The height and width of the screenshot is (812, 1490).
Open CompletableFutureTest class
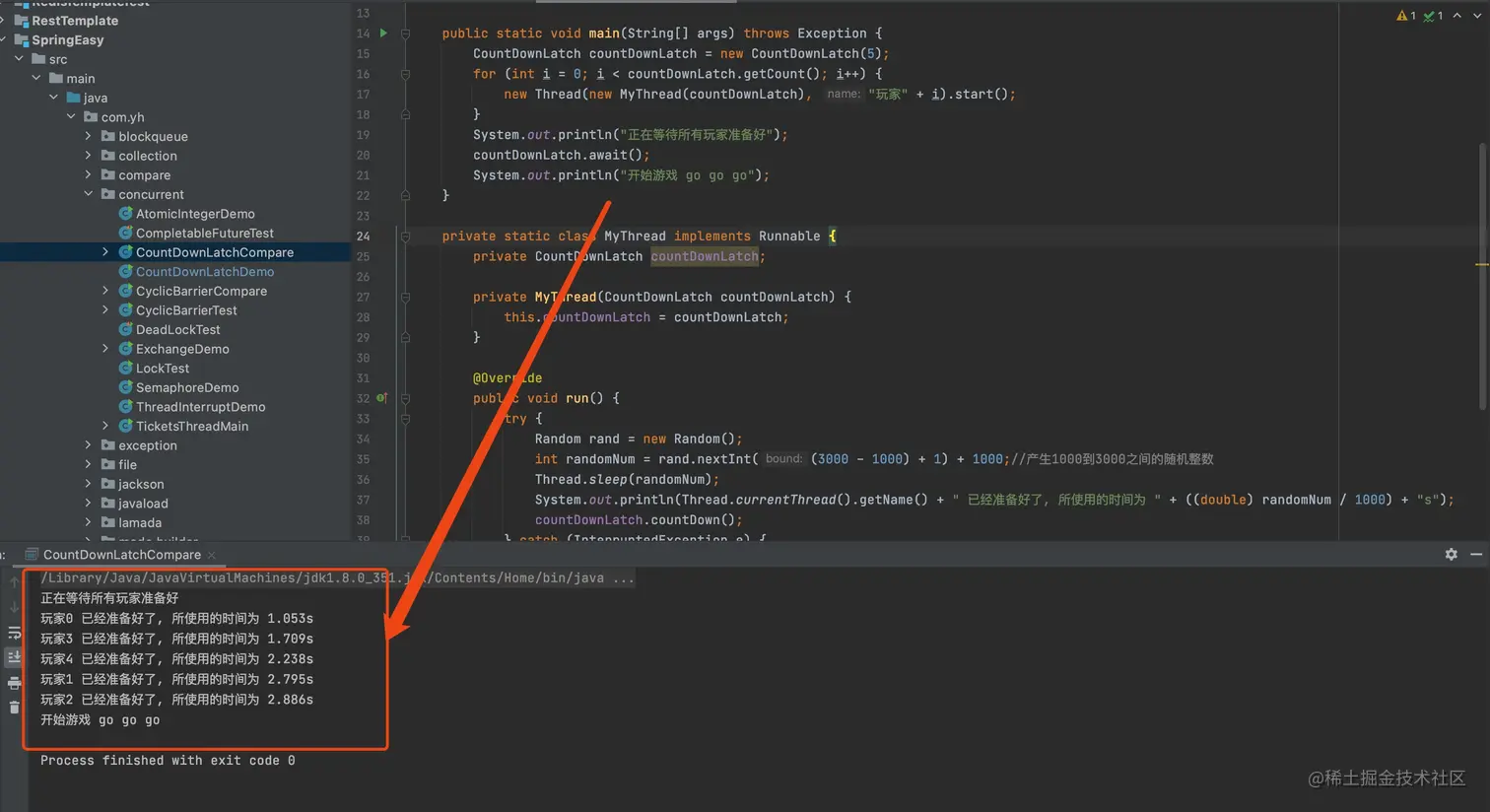coord(205,233)
